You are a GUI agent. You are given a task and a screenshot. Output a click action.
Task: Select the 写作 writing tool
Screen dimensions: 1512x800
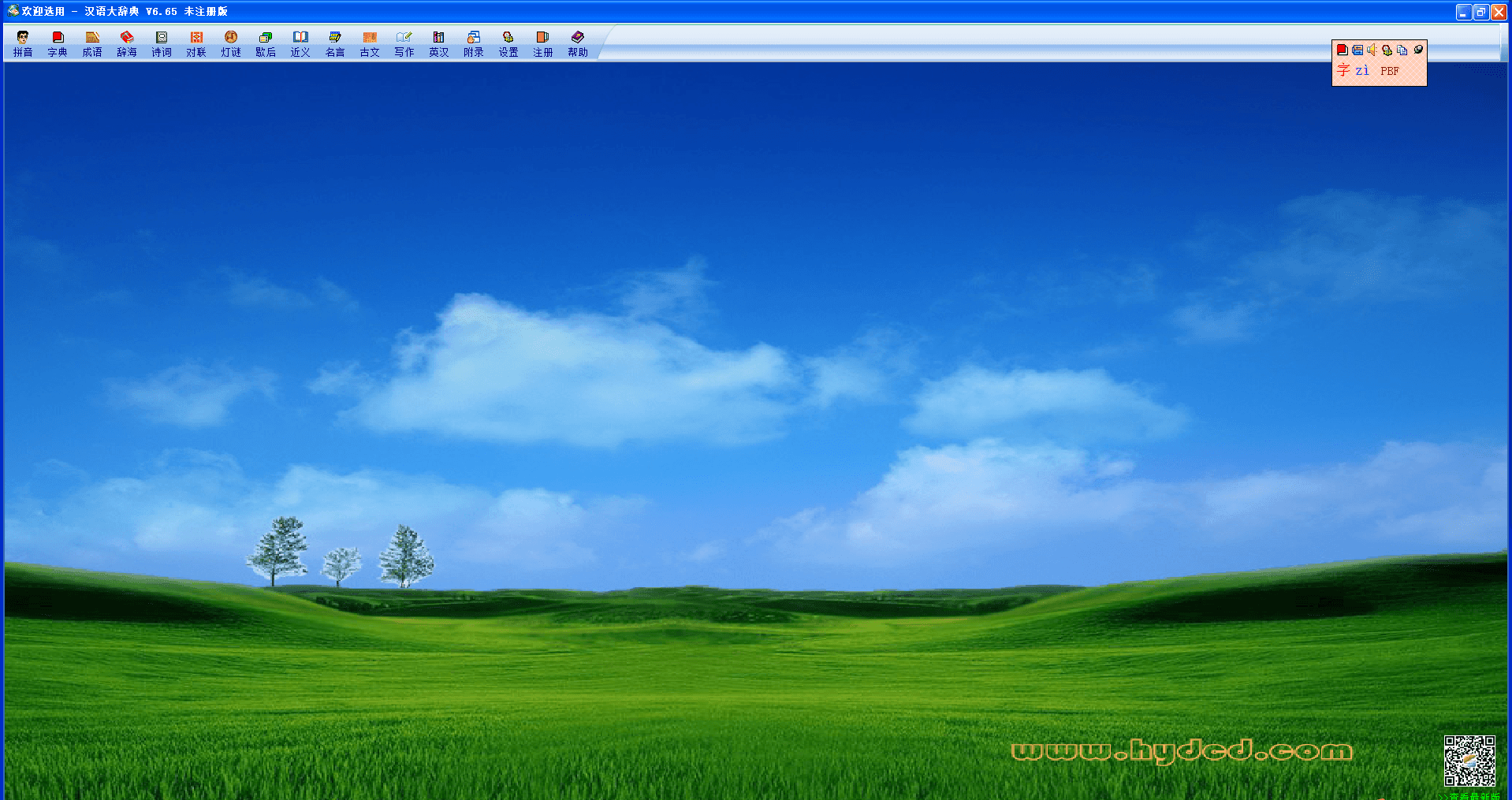click(404, 43)
